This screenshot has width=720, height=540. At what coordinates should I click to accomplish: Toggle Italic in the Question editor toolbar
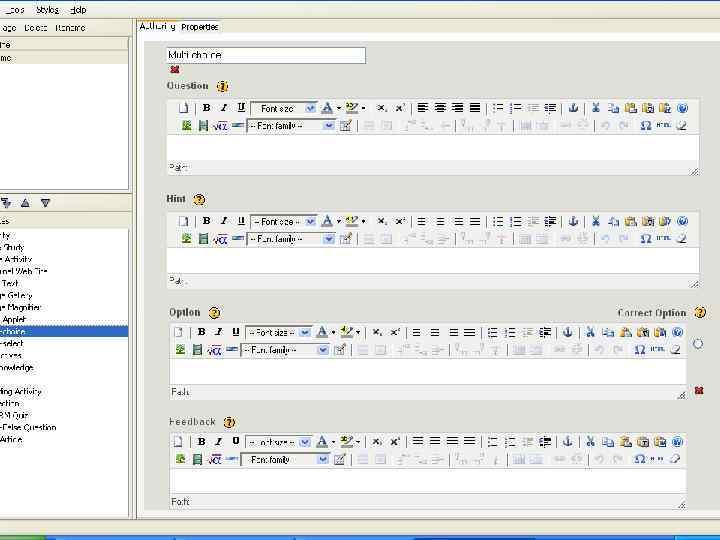(x=224, y=108)
